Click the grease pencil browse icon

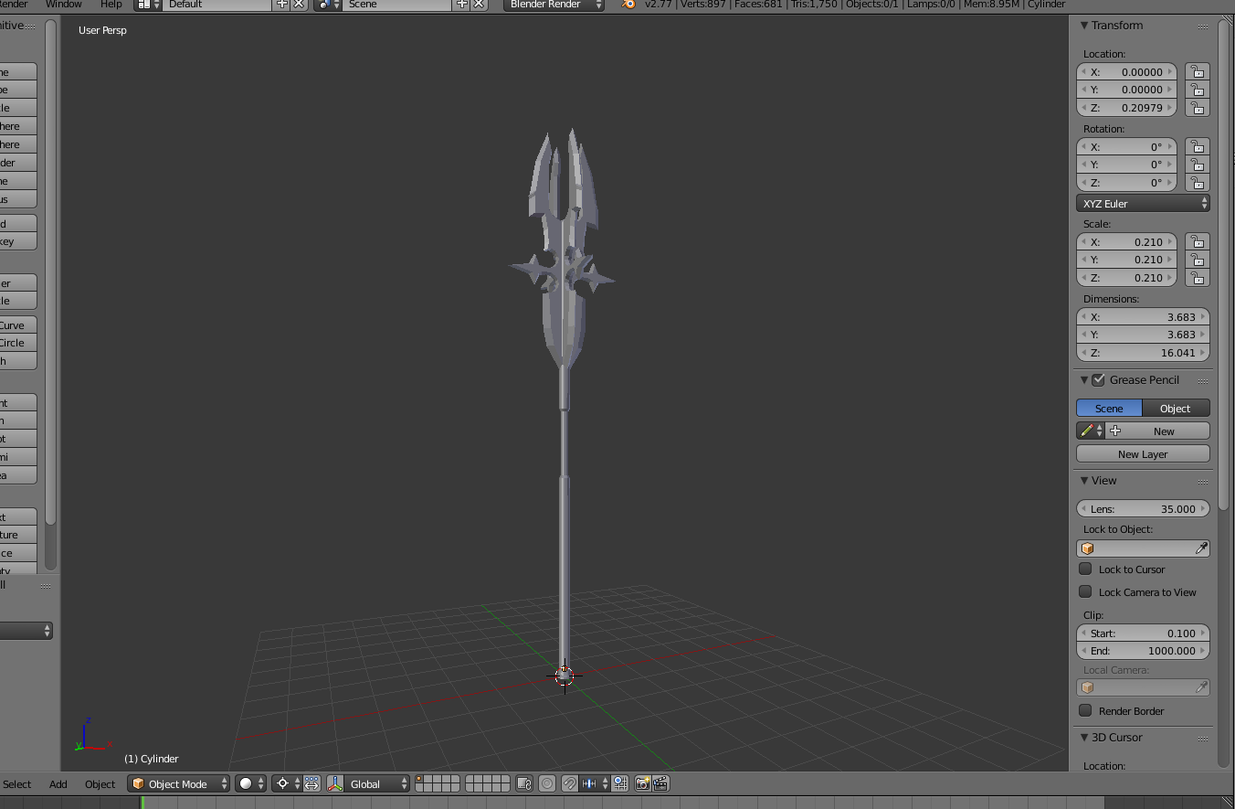[1091, 431]
